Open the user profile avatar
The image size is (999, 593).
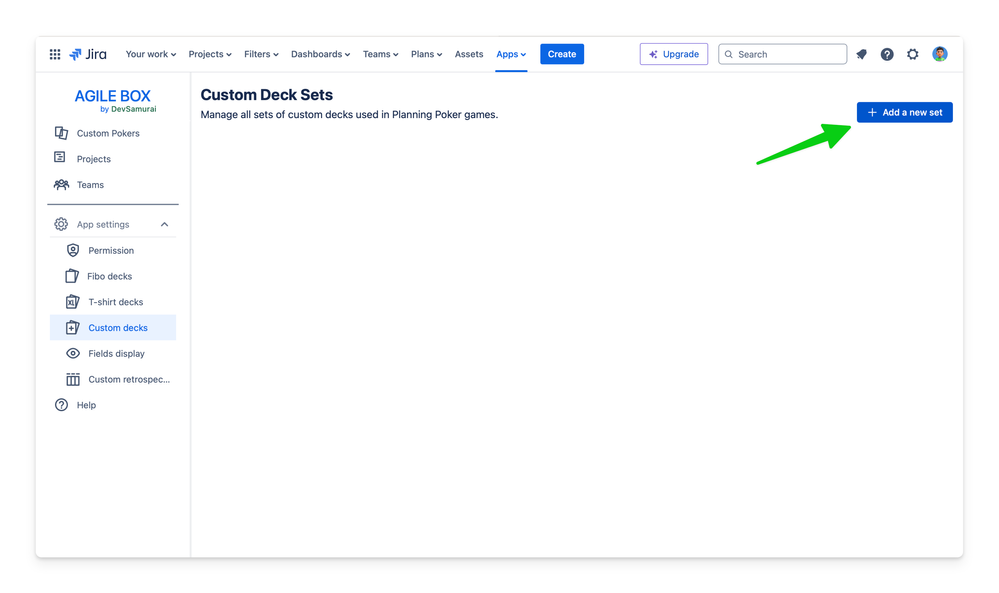pos(940,54)
